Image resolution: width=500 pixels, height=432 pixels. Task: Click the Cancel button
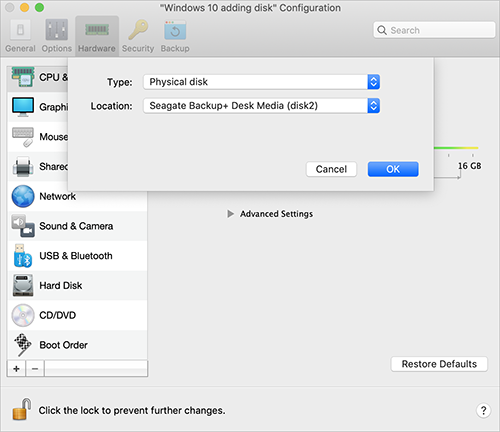pyautogui.click(x=331, y=169)
